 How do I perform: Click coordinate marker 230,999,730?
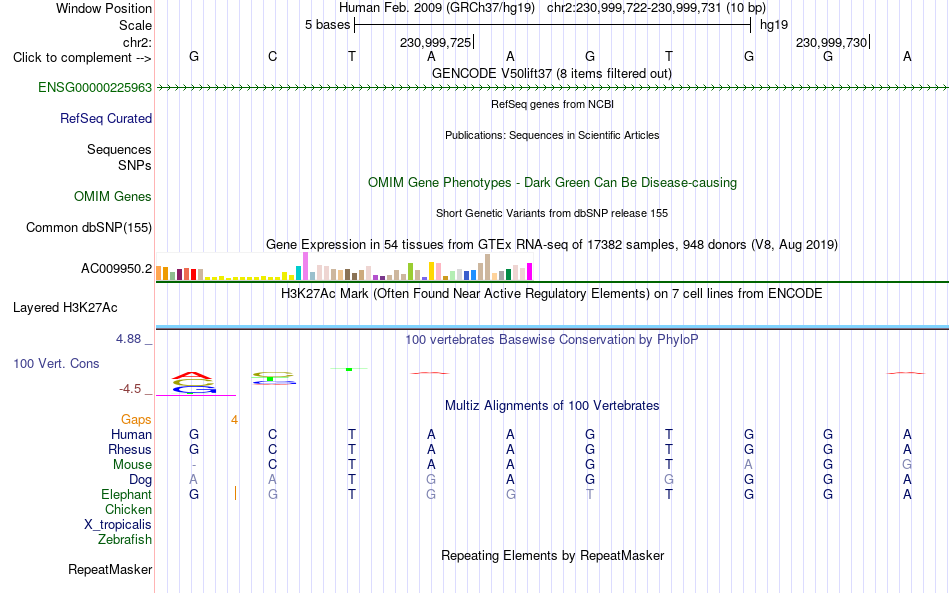[831, 42]
